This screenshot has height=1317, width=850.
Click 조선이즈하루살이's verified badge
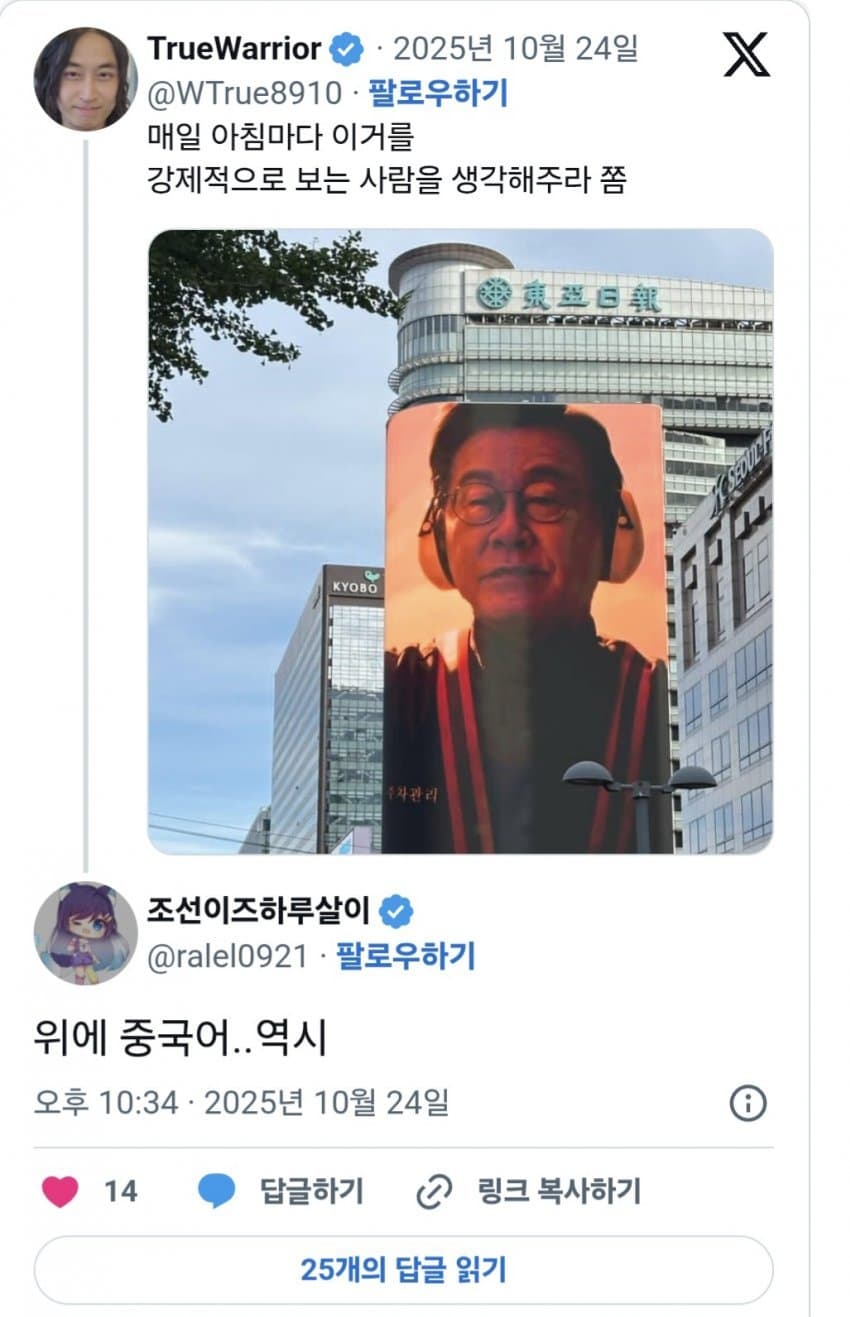click(x=397, y=911)
